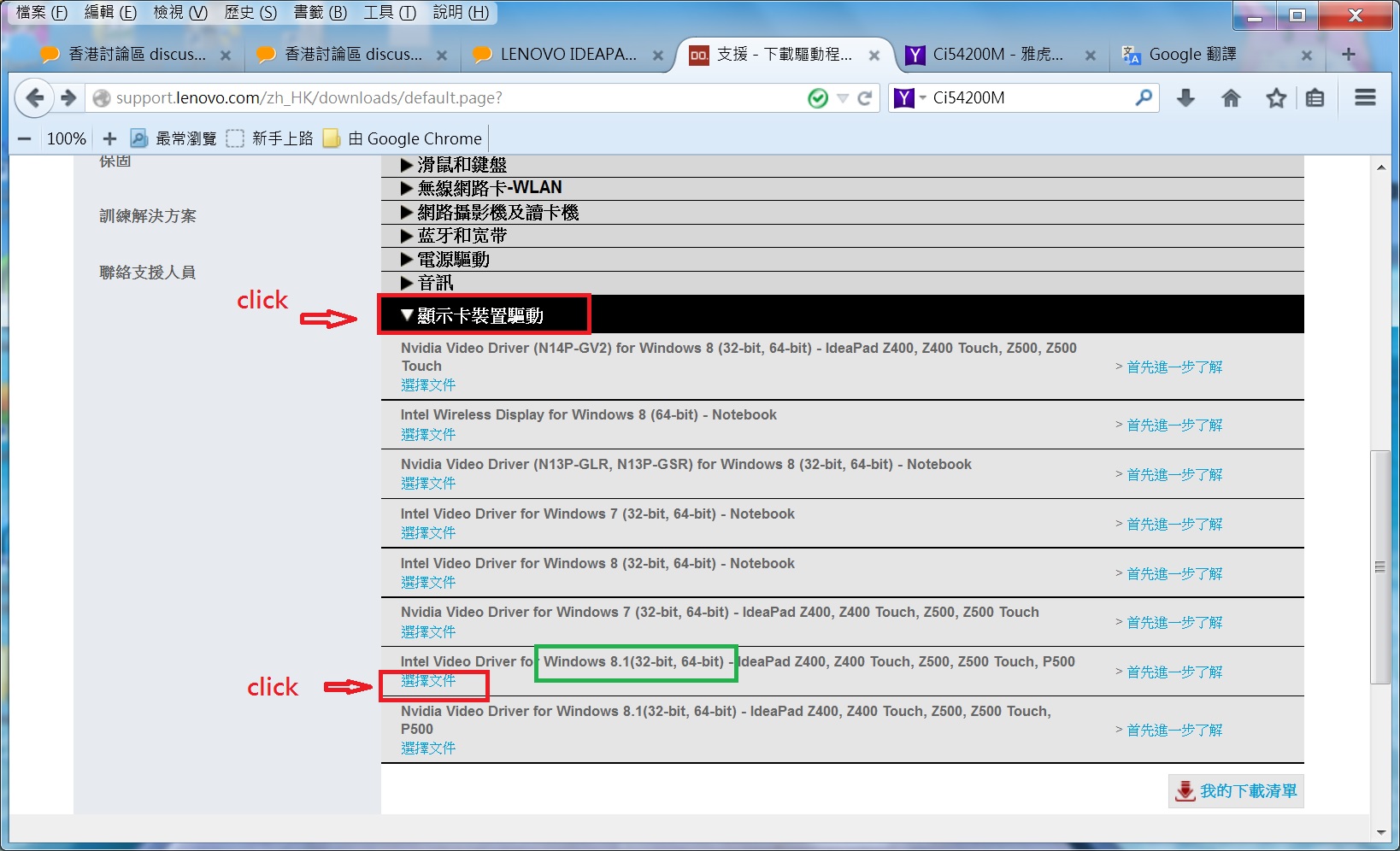Image resolution: width=1400 pixels, height=851 pixels.
Task: Open the hamburger menu icon
Action: tap(1365, 97)
